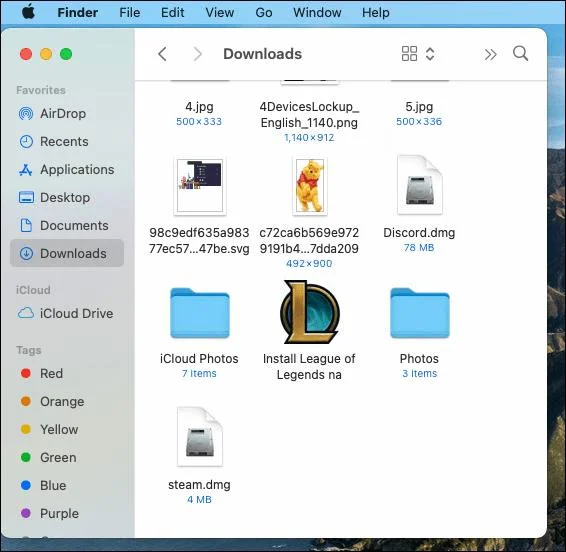Open the Finder menu
Viewport: 566px width, 552px height.
[78, 13]
